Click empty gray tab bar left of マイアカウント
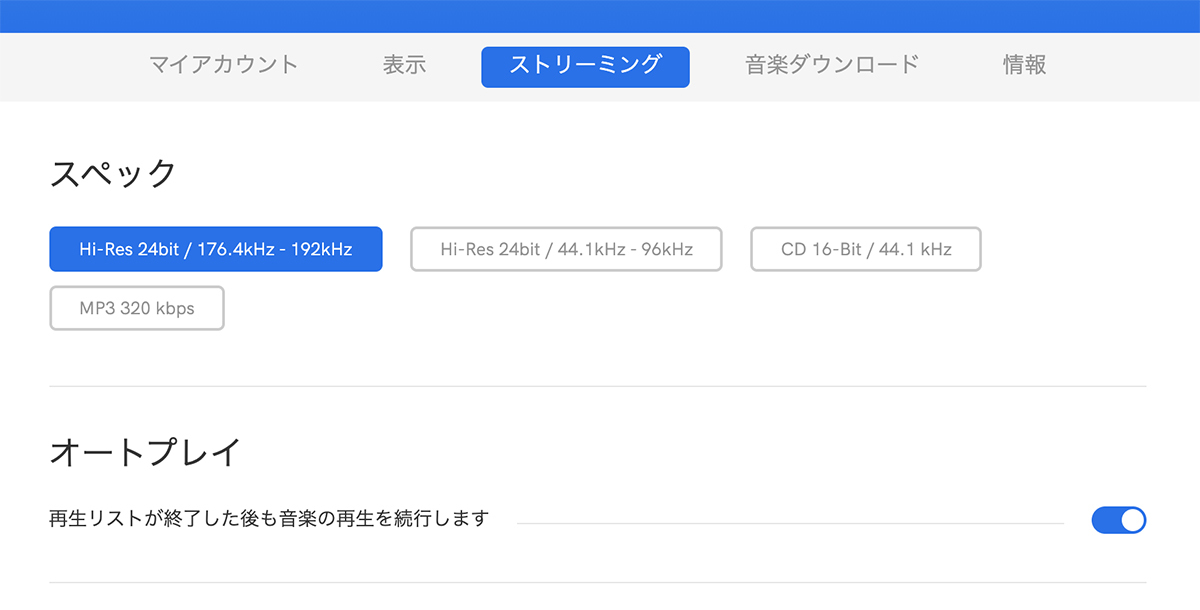Viewport: 1200px width, 610px height. pyautogui.click(x=60, y=66)
